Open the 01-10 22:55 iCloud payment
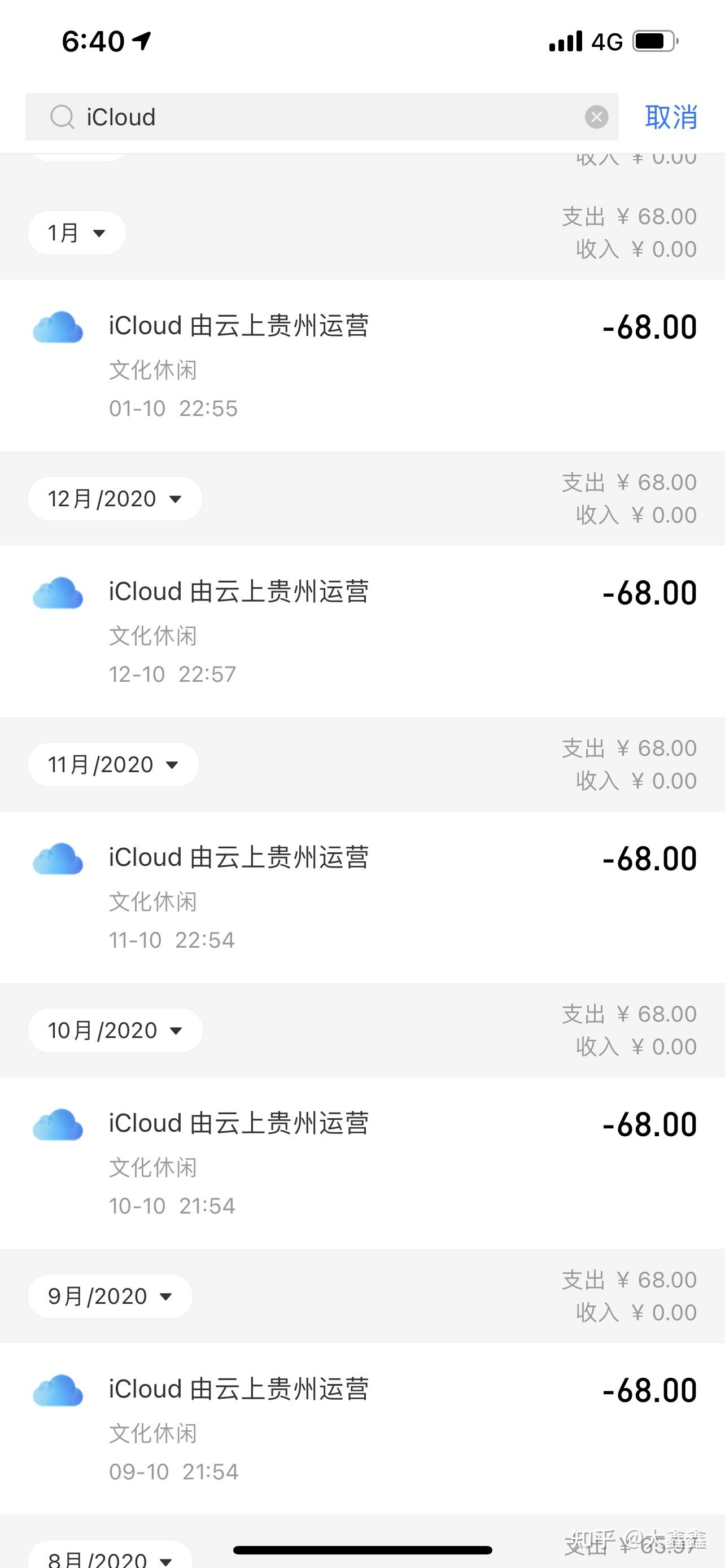 click(362, 365)
